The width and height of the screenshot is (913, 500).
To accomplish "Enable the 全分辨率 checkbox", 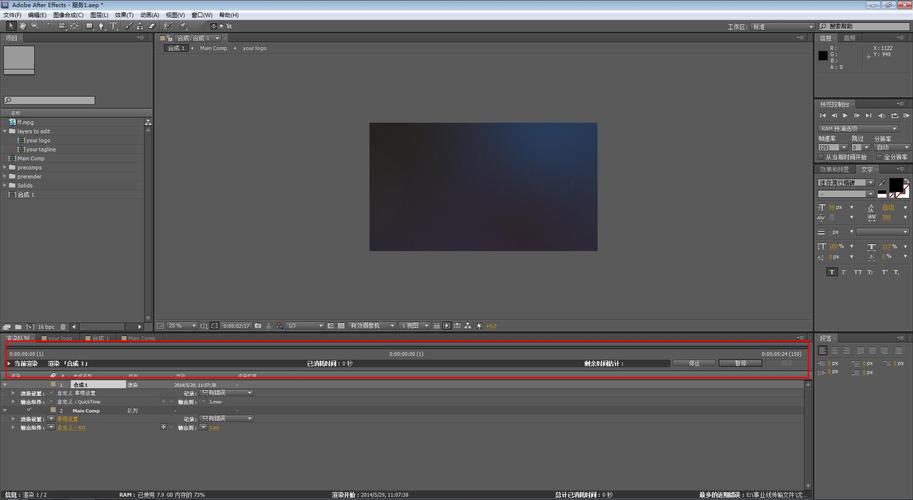I will [880, 156].
